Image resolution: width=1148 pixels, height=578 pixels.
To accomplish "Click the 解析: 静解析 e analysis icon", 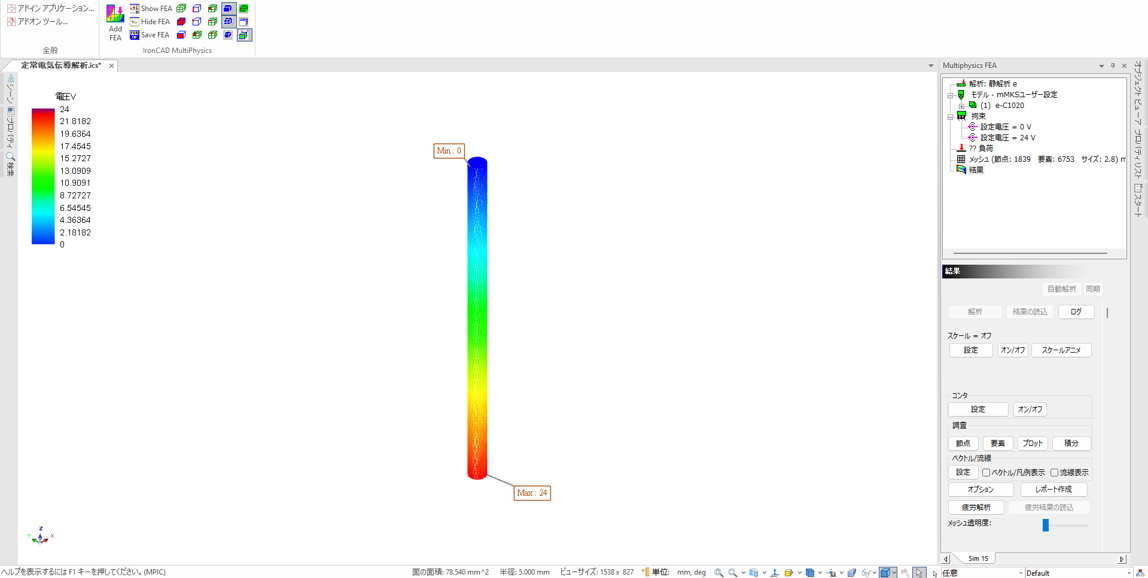I will pos(962,84).
